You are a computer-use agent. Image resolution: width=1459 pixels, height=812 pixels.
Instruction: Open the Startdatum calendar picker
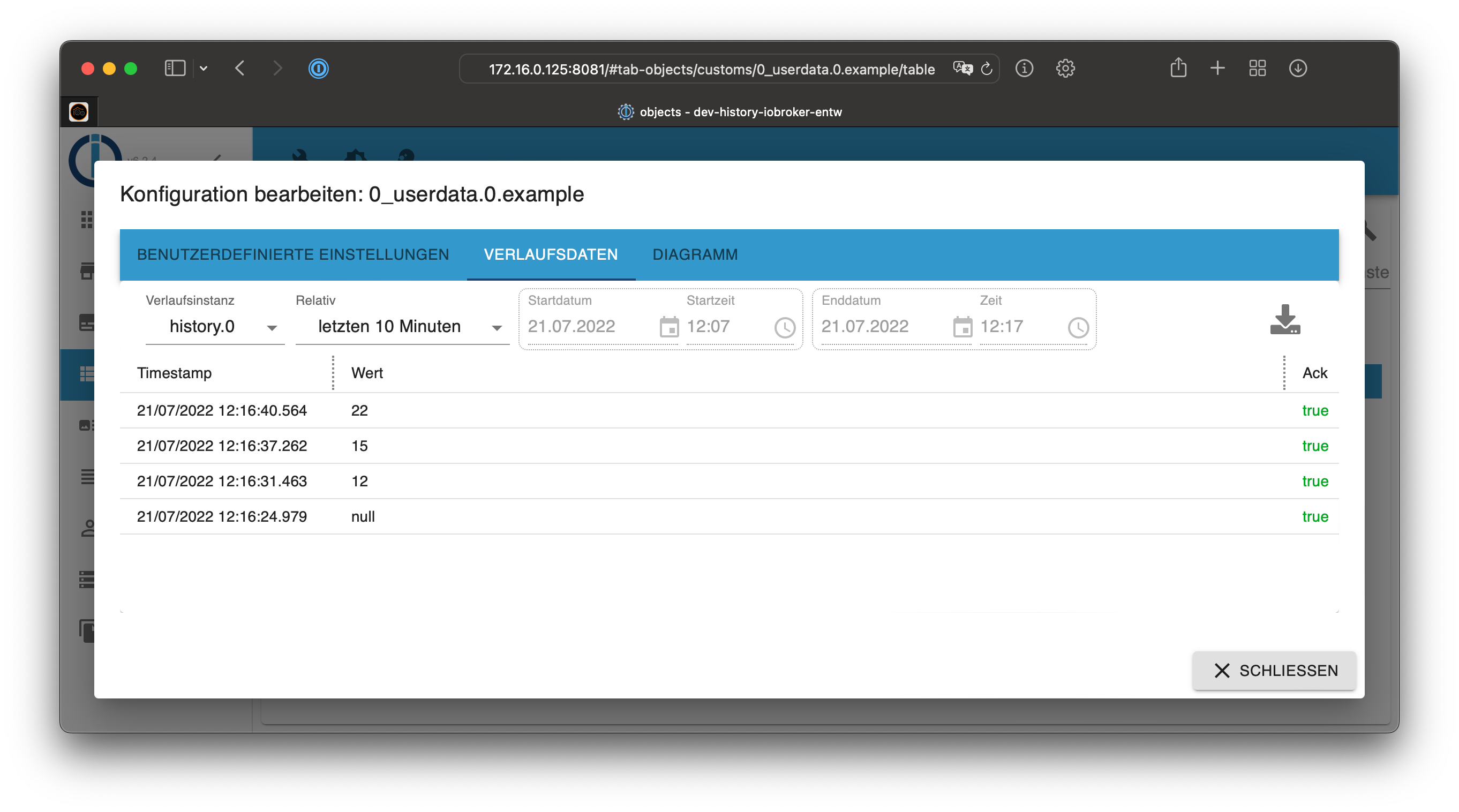pyautogui.click(x=669, y=327)
